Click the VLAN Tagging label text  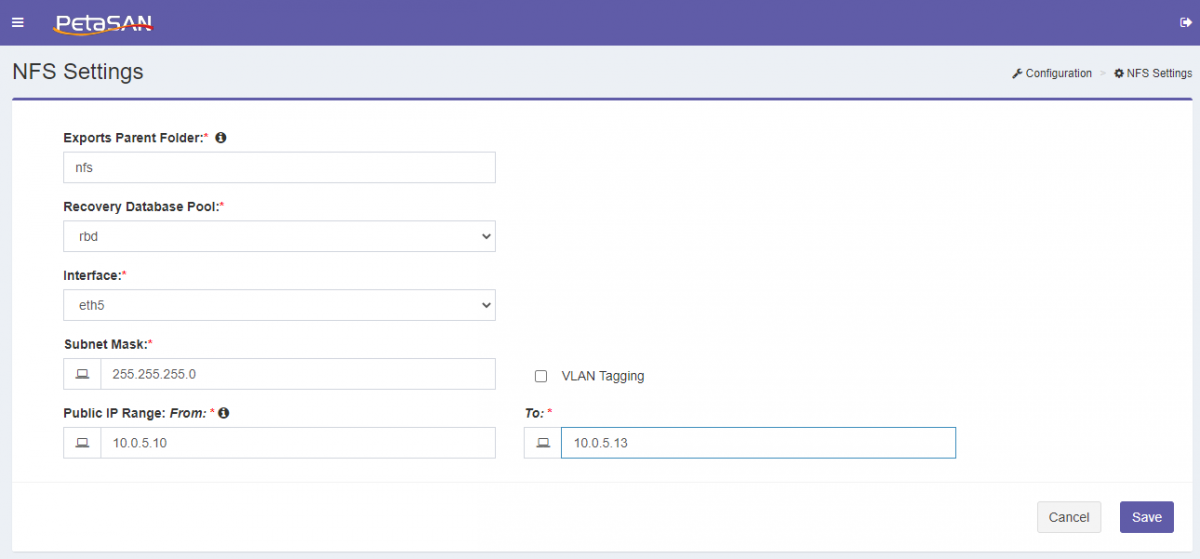[x=603, y=376]
